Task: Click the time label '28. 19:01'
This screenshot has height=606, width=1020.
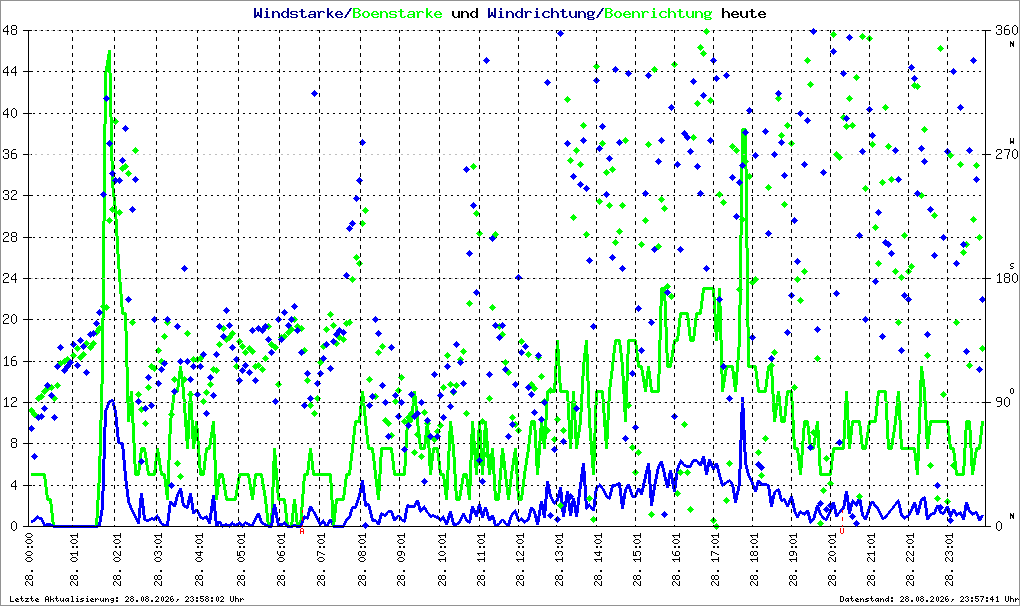Action: point(794,559)
